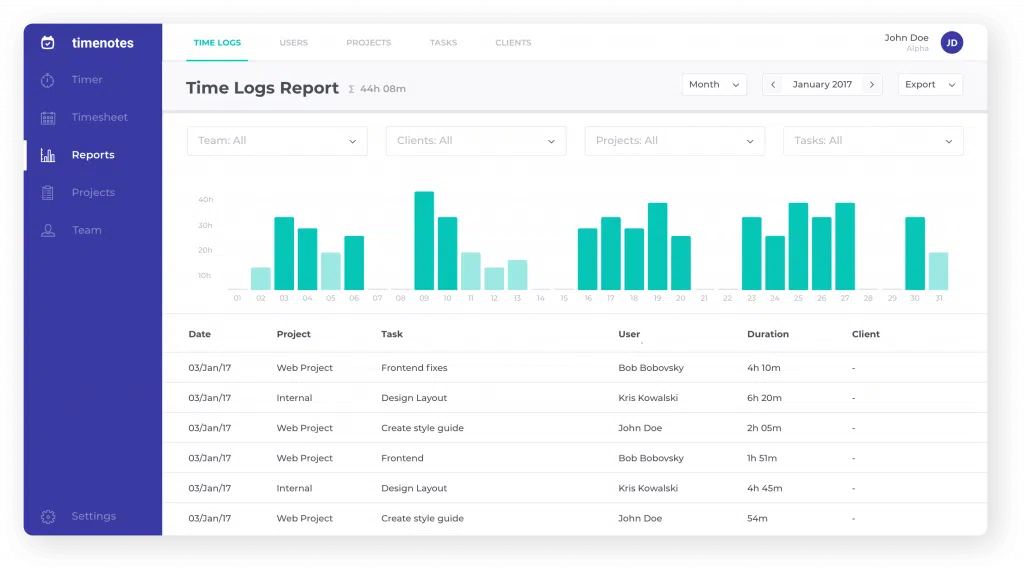This screenshot has width=1024, height=572.
Task: Go to next month arrow
Action: [871, 85]
